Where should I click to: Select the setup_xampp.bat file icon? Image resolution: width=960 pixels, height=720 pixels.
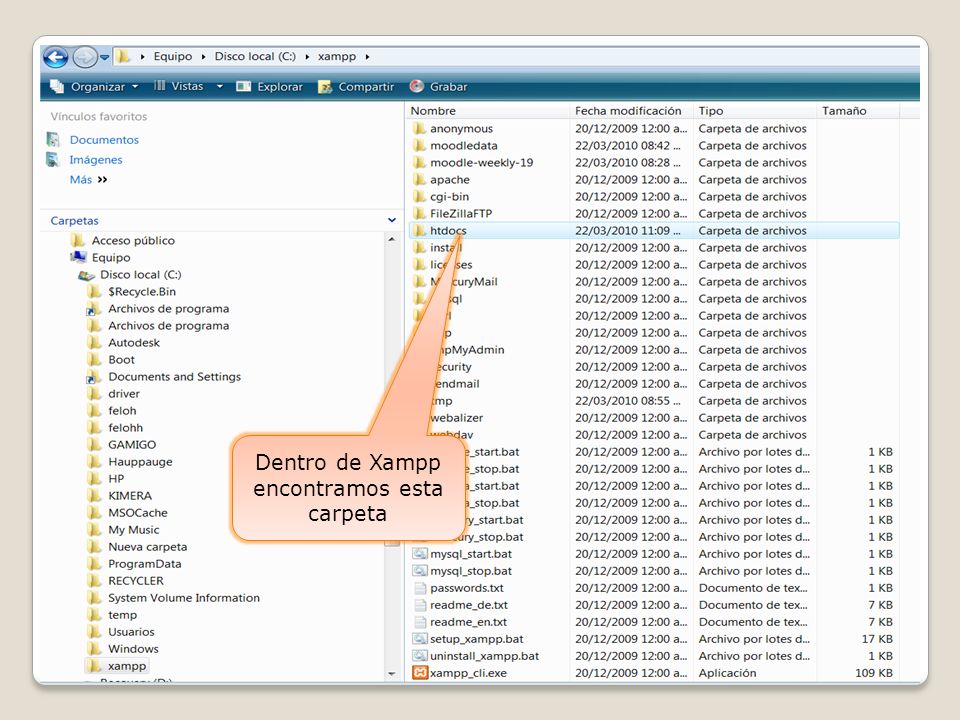coord(419,639)
